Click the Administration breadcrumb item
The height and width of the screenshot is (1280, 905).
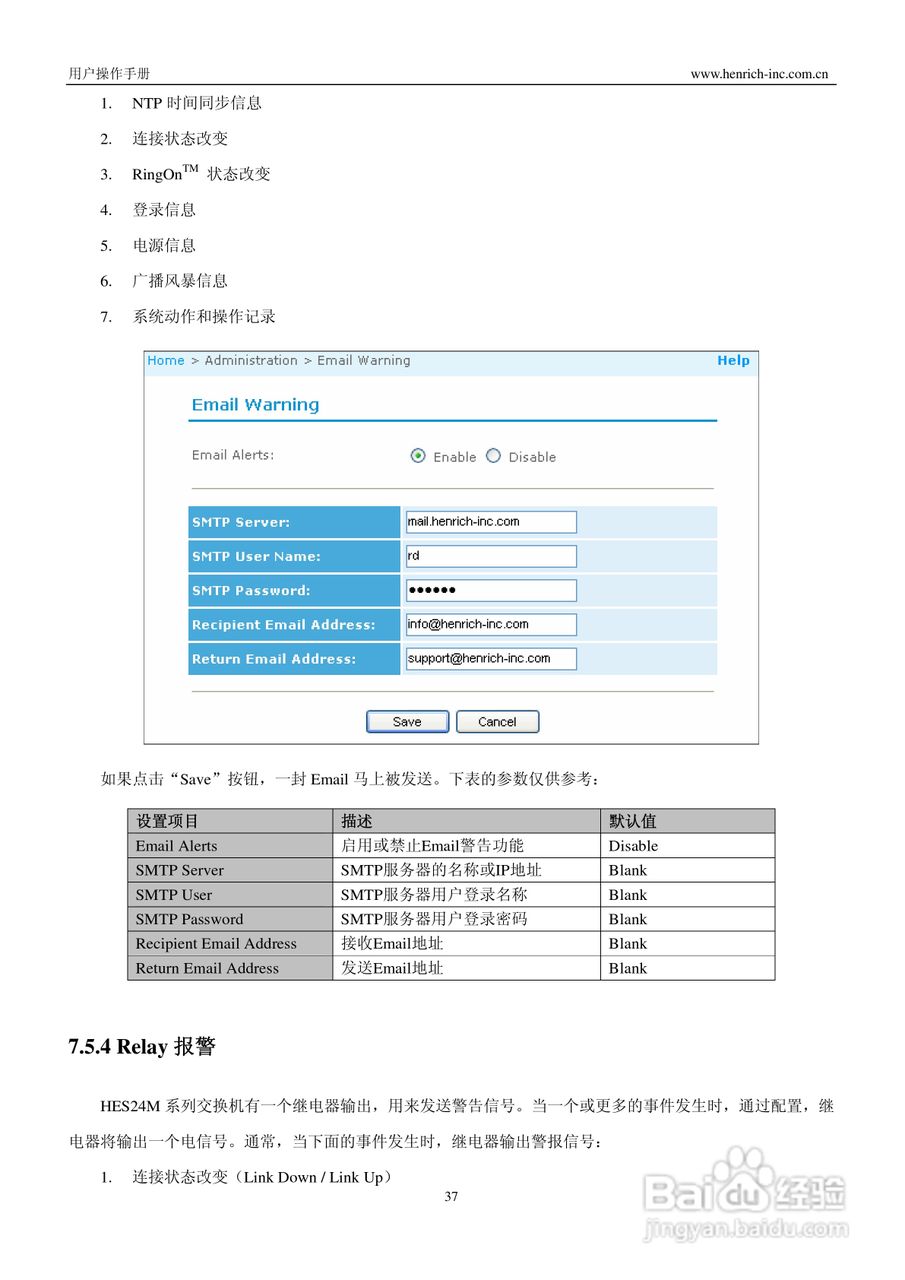point(250,360)
